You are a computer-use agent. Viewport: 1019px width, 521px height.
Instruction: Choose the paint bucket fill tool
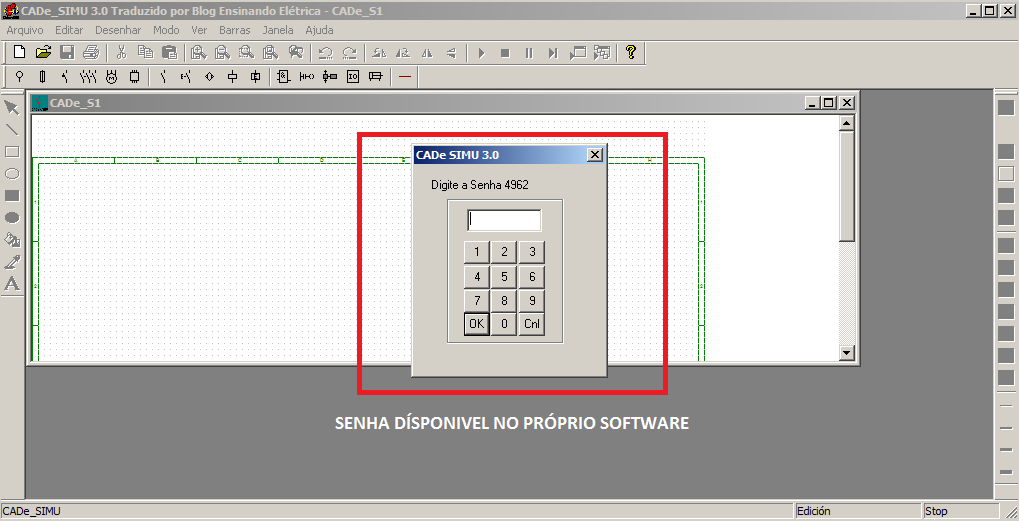click(12, 240)
